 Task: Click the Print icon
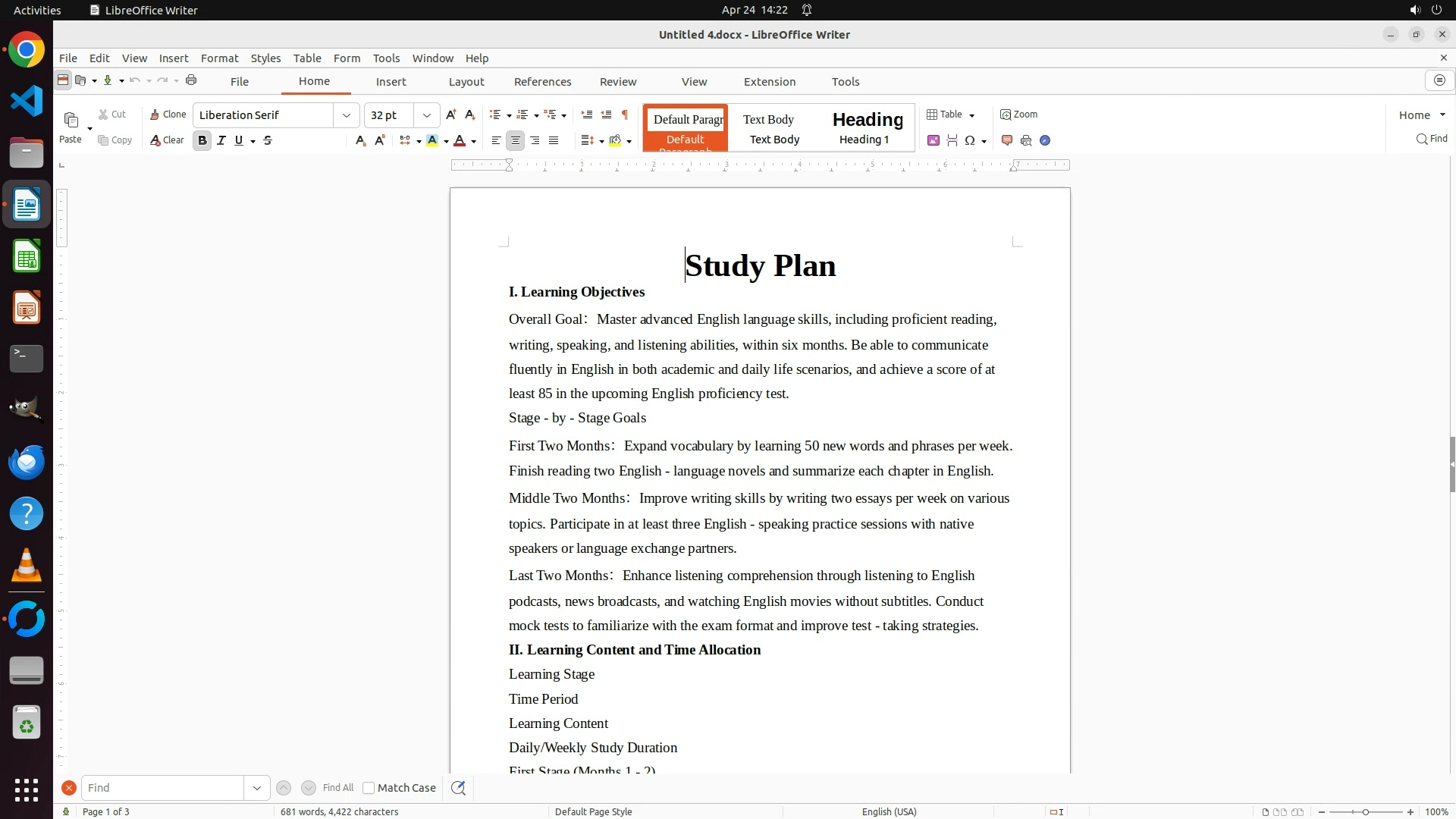[x=191, y=80]
